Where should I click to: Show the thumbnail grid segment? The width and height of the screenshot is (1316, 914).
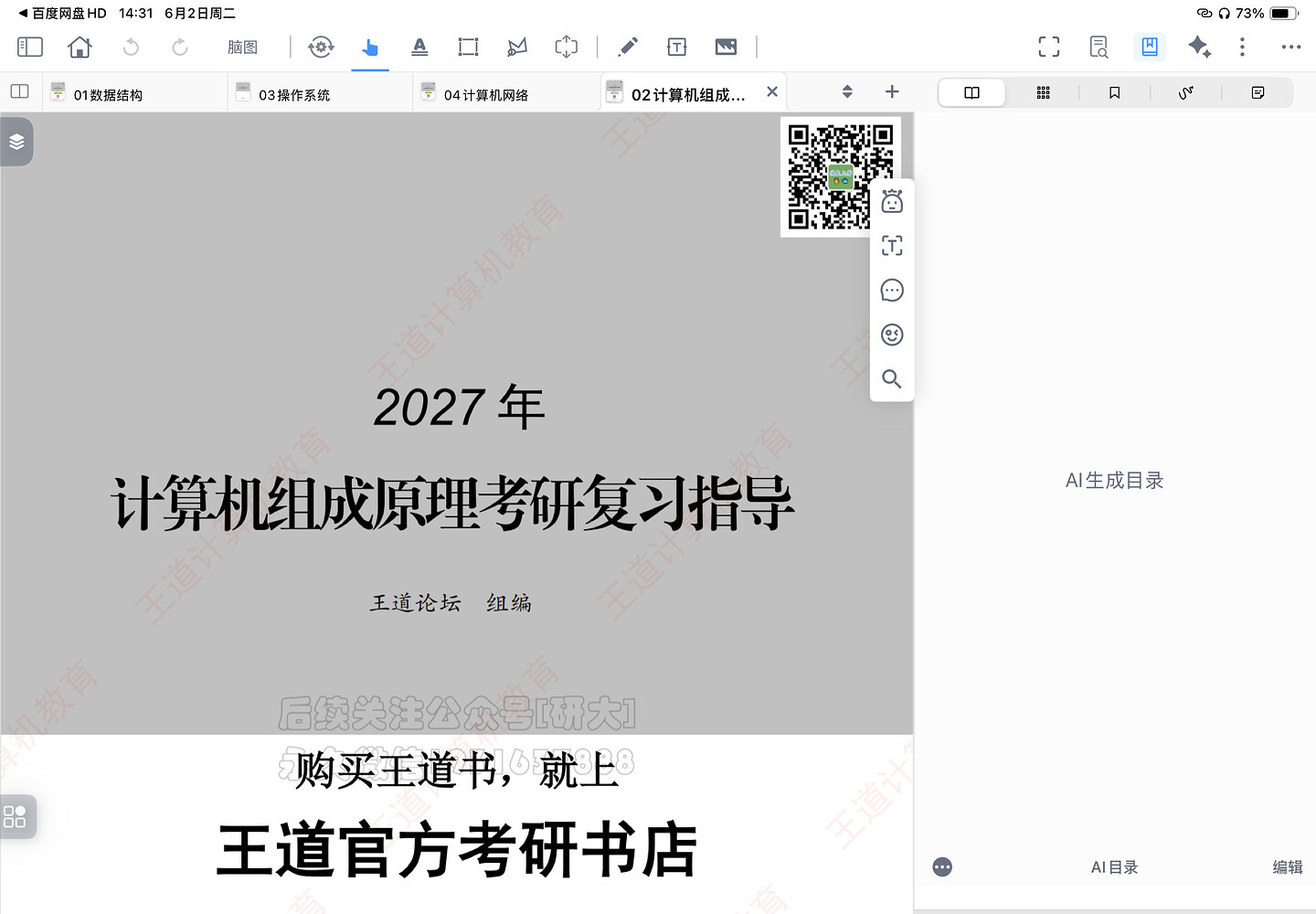(x=1043, y=92)
